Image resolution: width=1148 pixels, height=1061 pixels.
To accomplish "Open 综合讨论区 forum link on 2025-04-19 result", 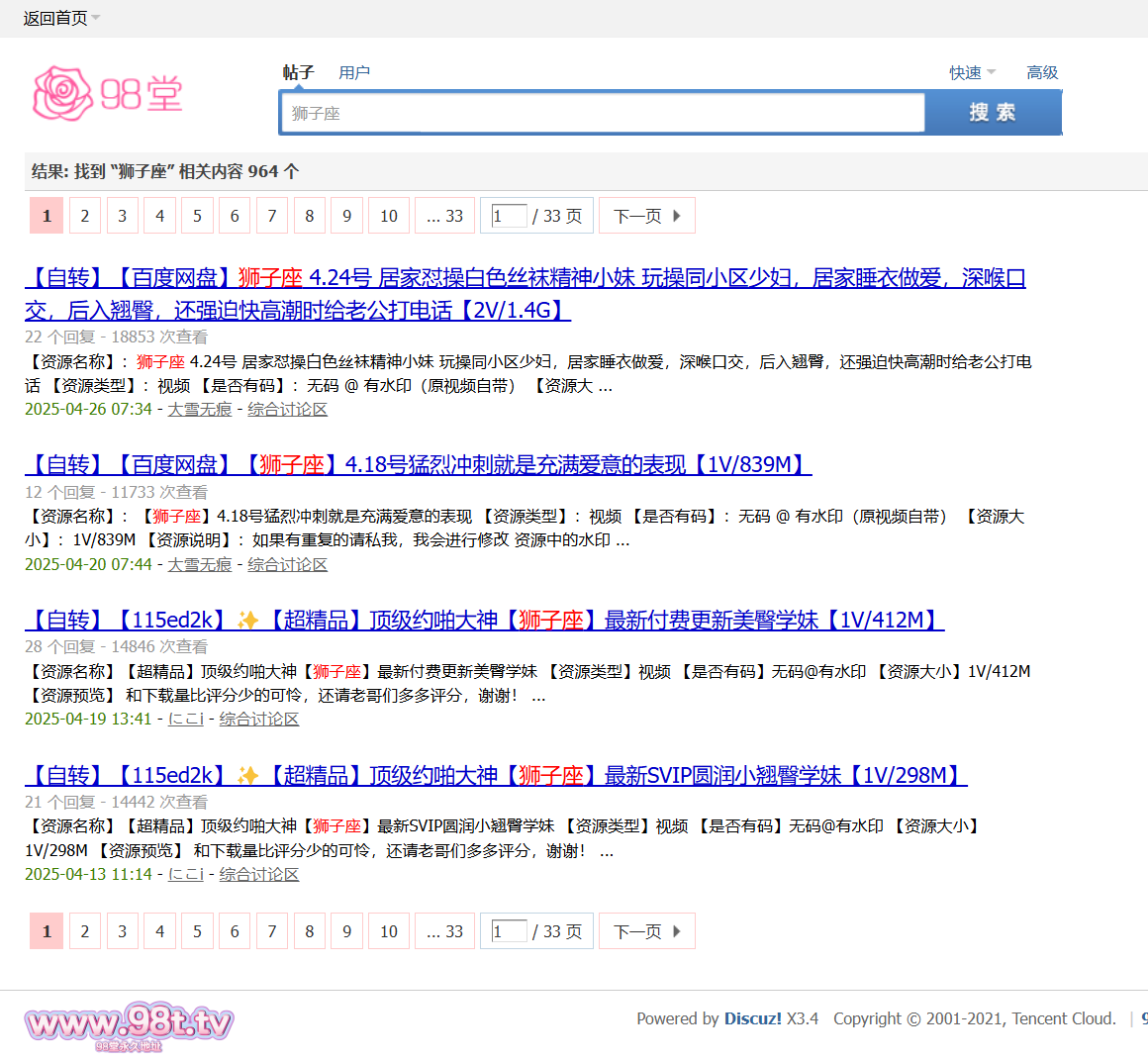I will [258, 719].
